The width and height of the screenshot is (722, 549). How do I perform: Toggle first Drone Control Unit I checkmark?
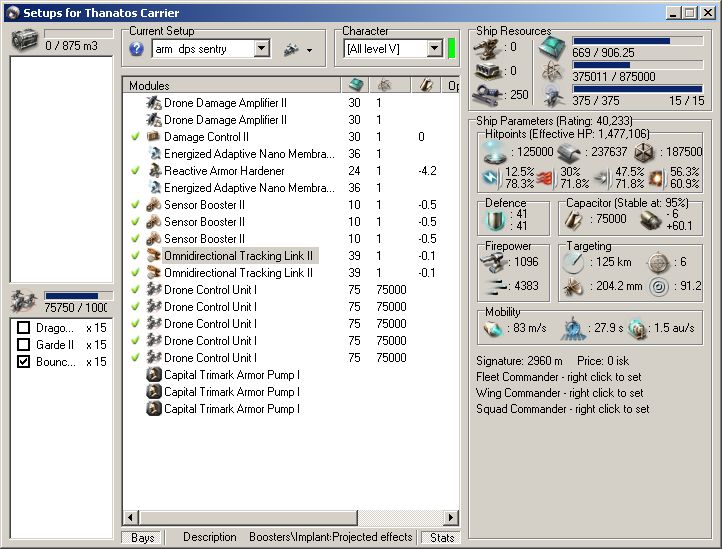click(135, 290)
